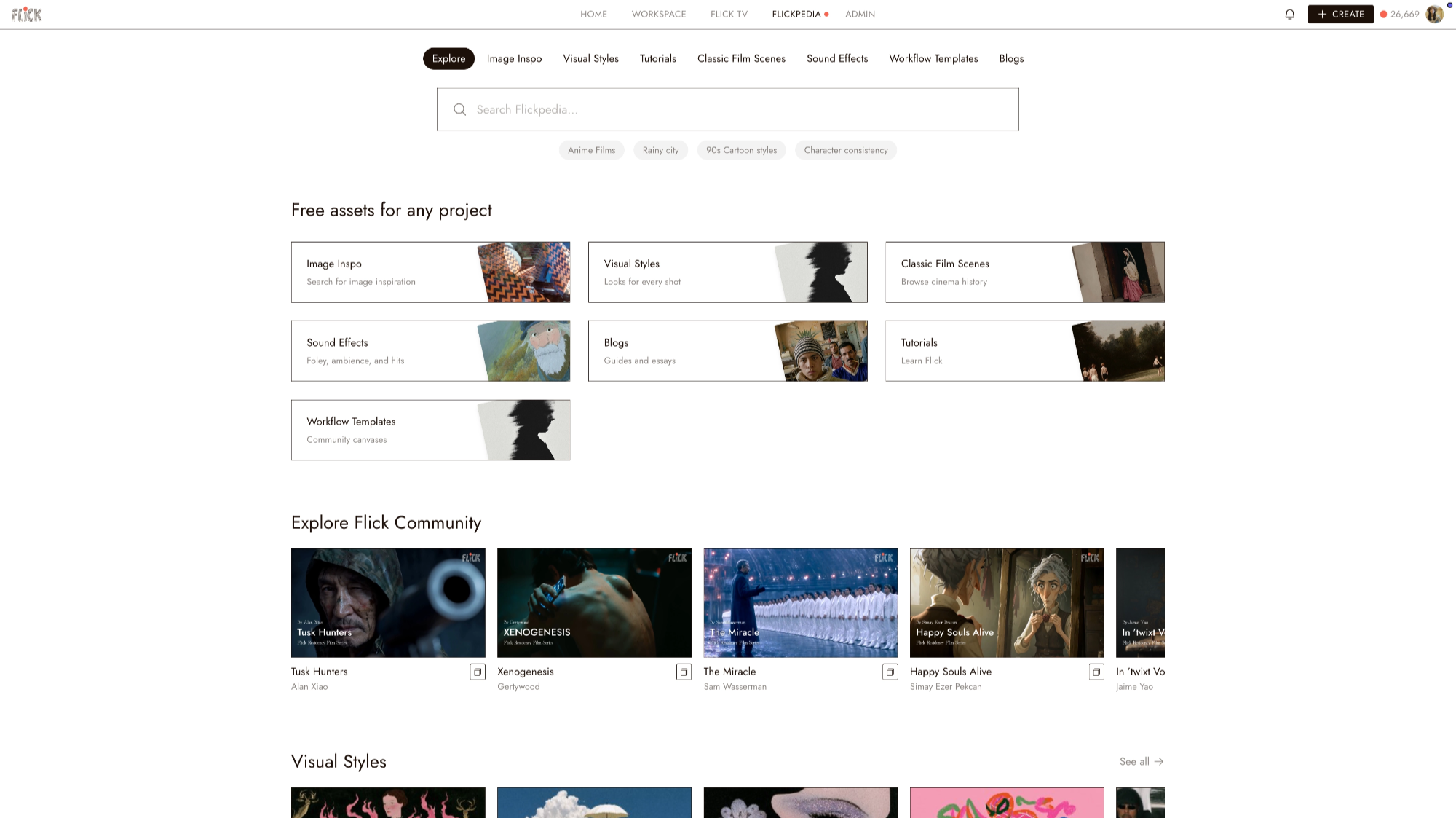Open the Visual Styles asset card
1456x818 pixels.
point(728,272)
